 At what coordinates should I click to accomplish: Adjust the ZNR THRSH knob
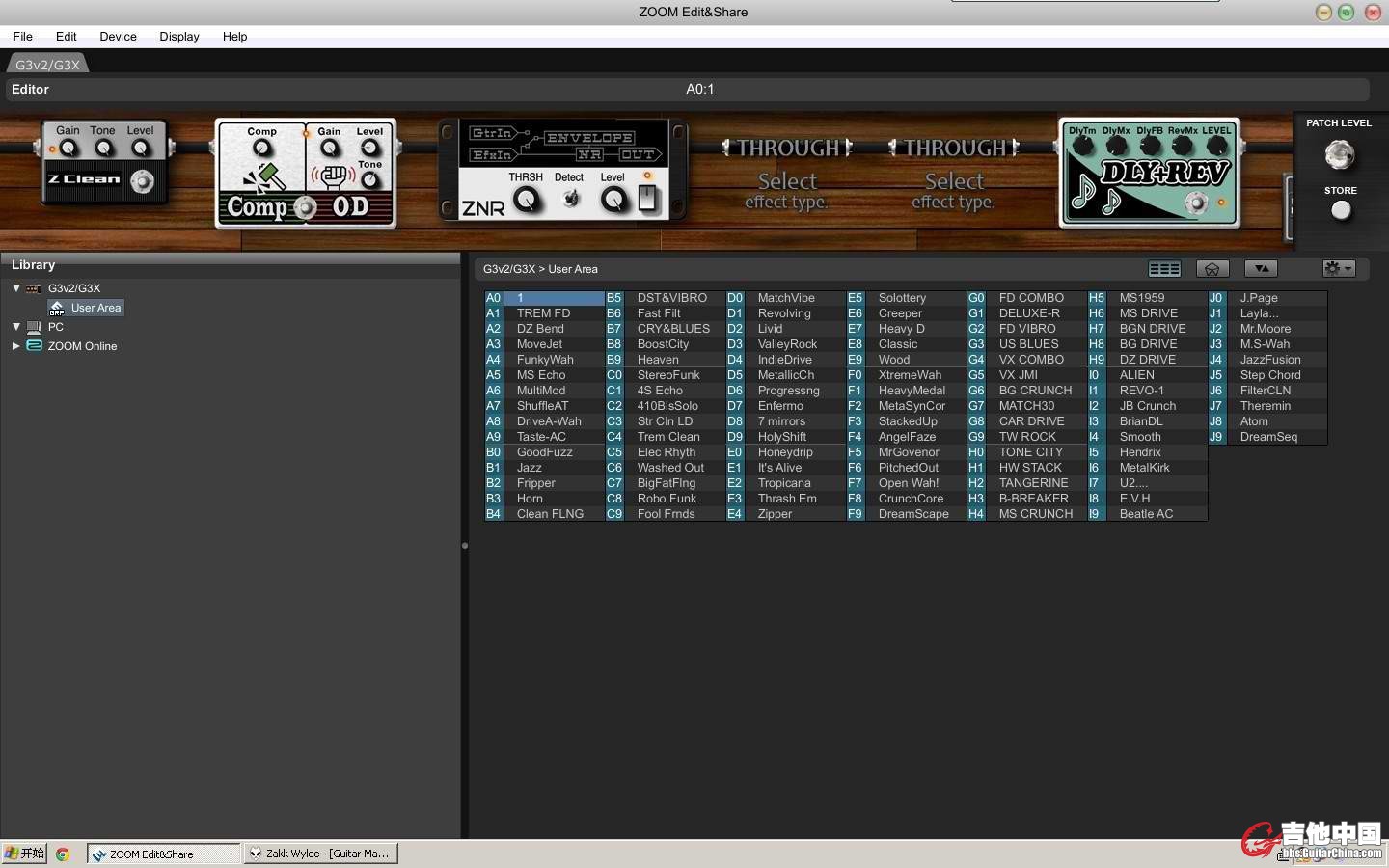pyautogui.click(x=526, y=200)
